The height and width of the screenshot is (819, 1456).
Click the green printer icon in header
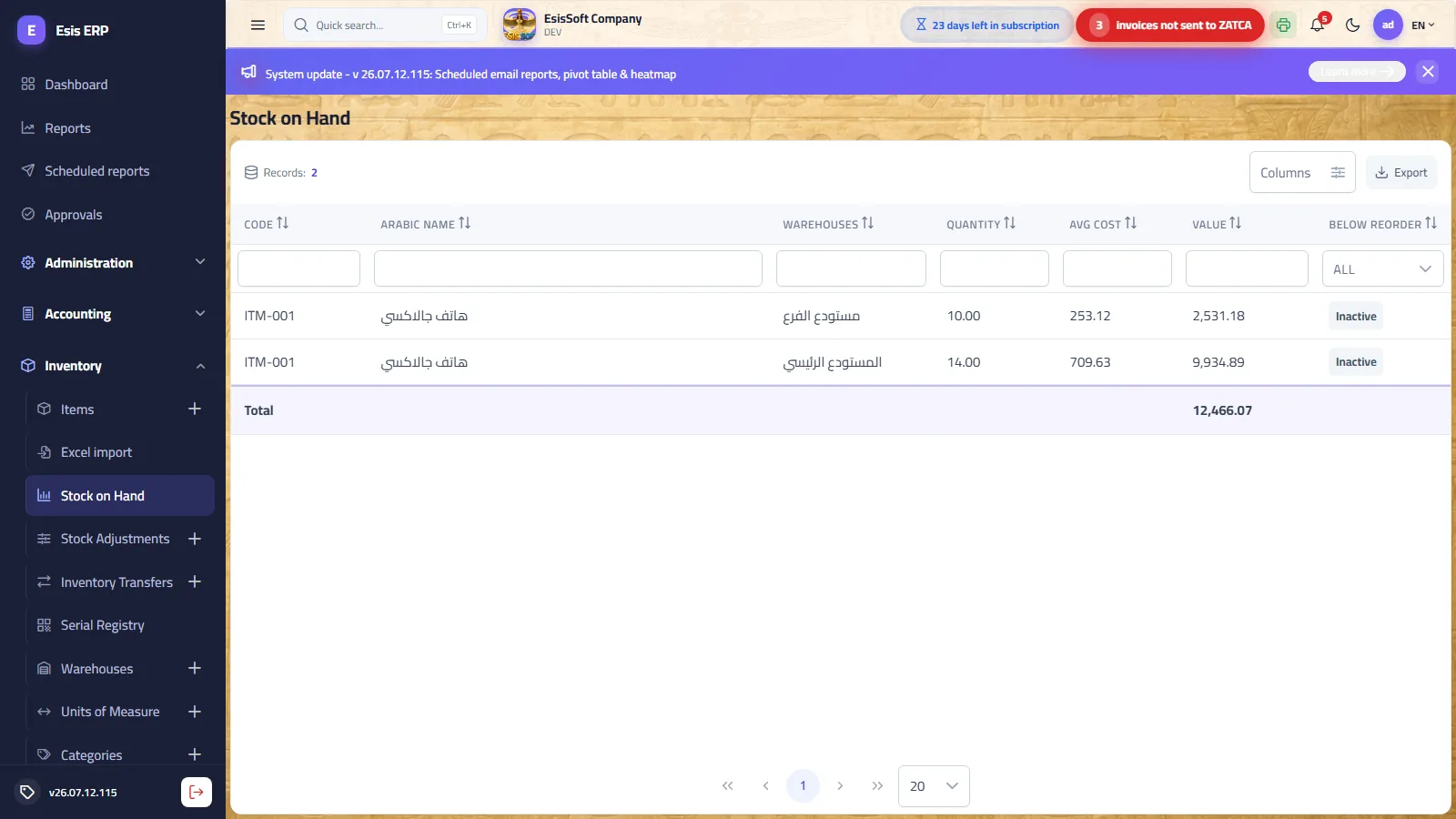click(x=1283, y=25)
